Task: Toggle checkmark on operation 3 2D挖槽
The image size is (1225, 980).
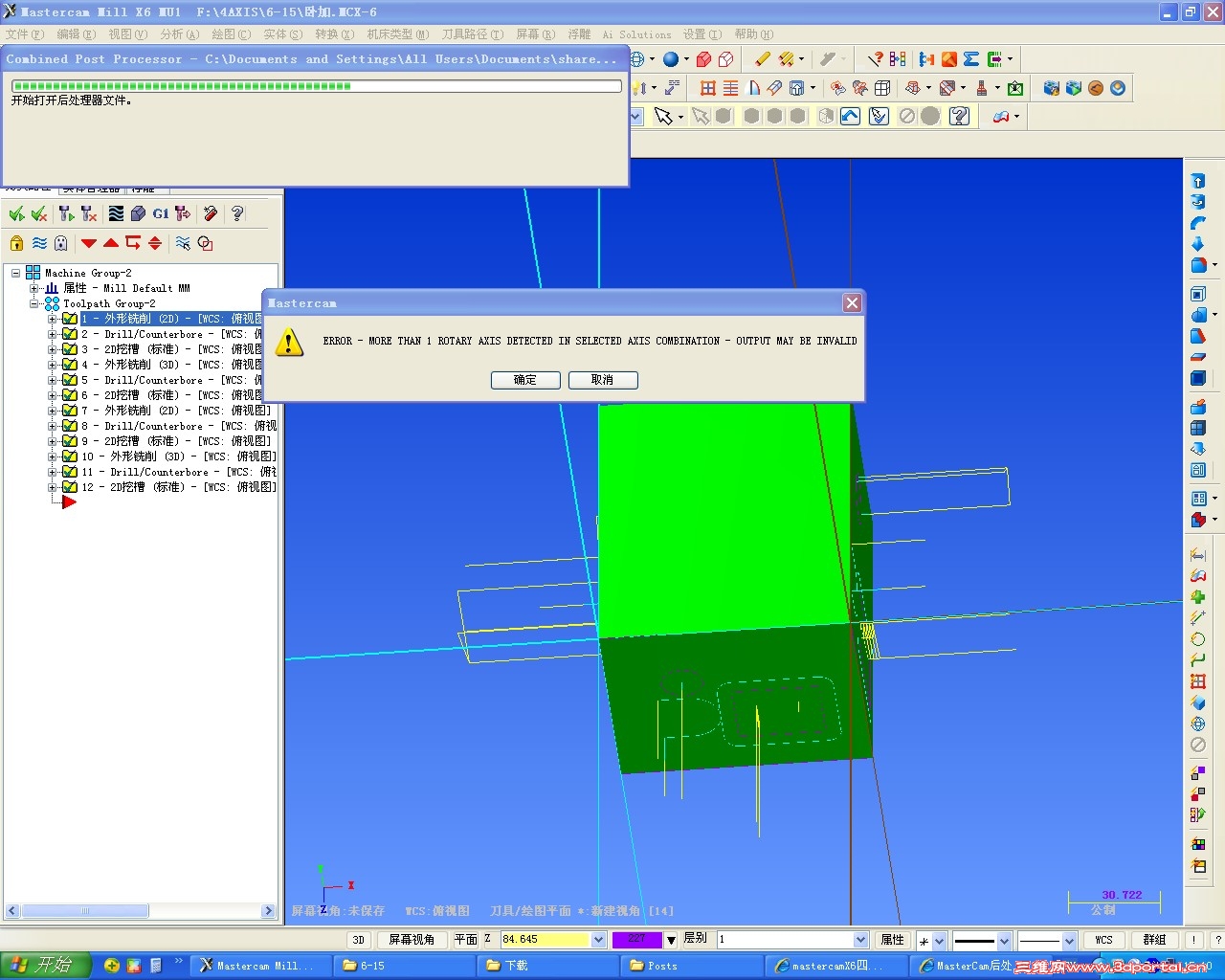Action: click(70, 349)
